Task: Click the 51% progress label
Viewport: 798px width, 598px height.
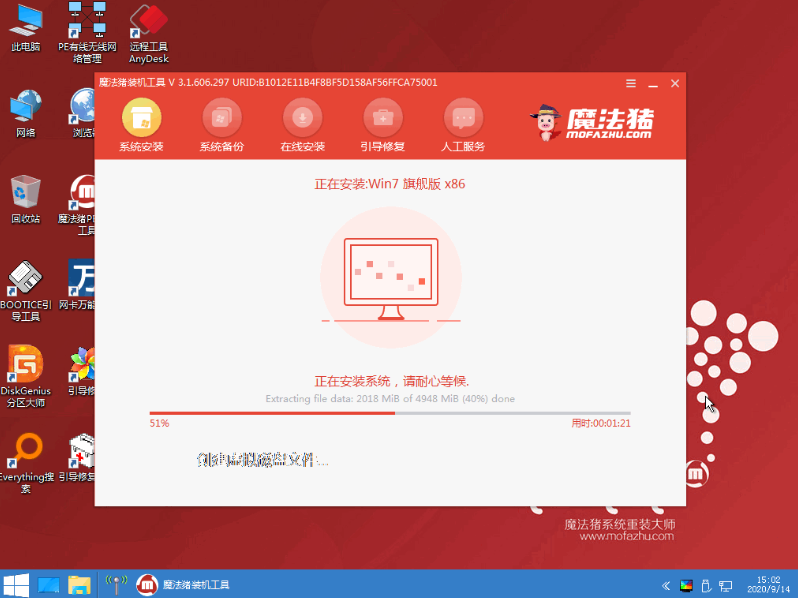Action: coord(159,423)
